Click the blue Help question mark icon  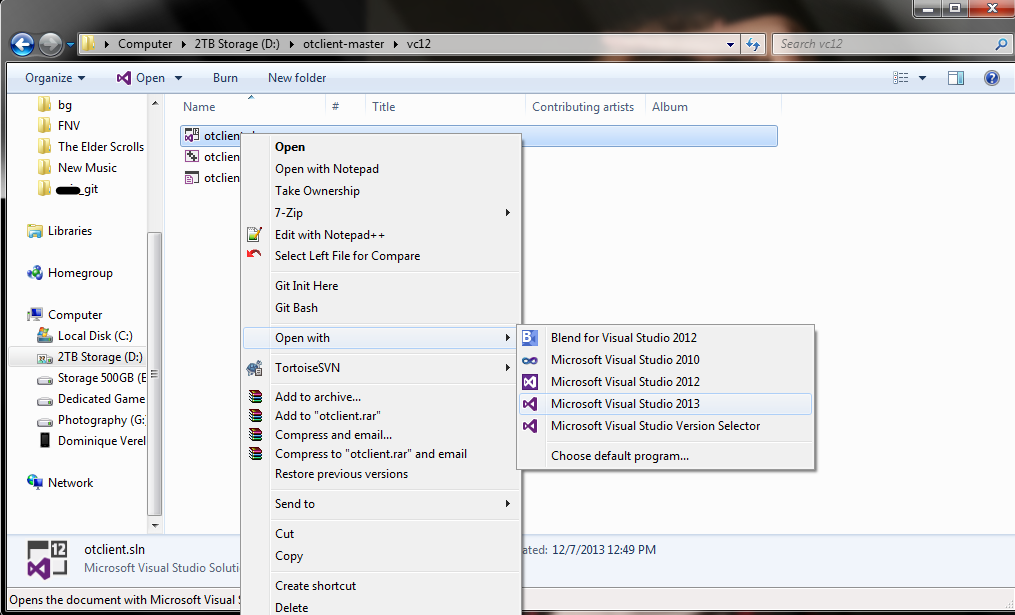click(x=992, y=78)
